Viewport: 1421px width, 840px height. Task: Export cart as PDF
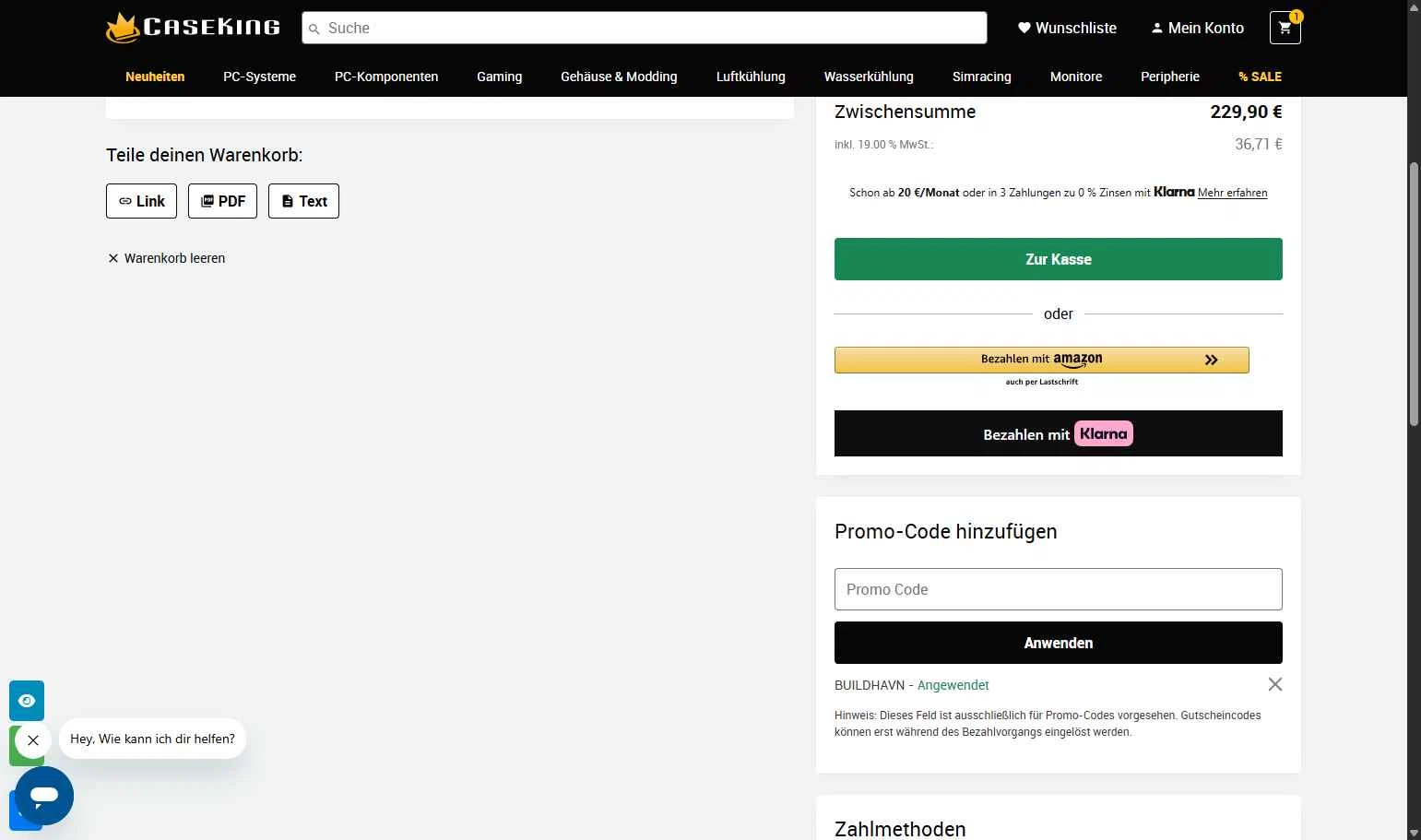222,201
